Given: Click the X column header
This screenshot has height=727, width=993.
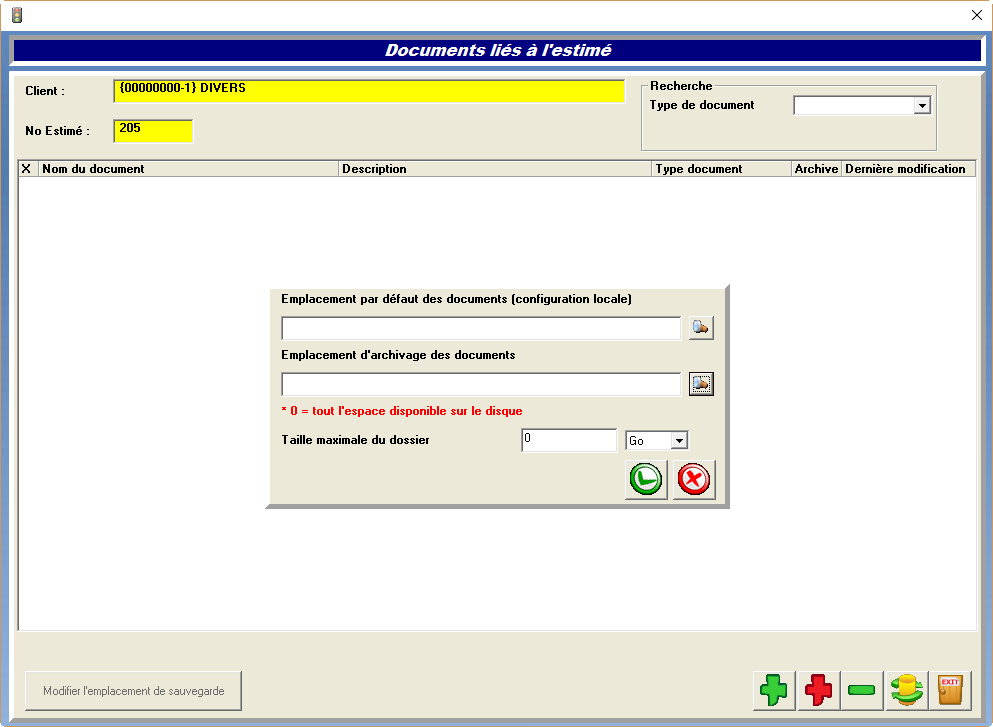Looking at the screenshot, I should tap(26, 169).
